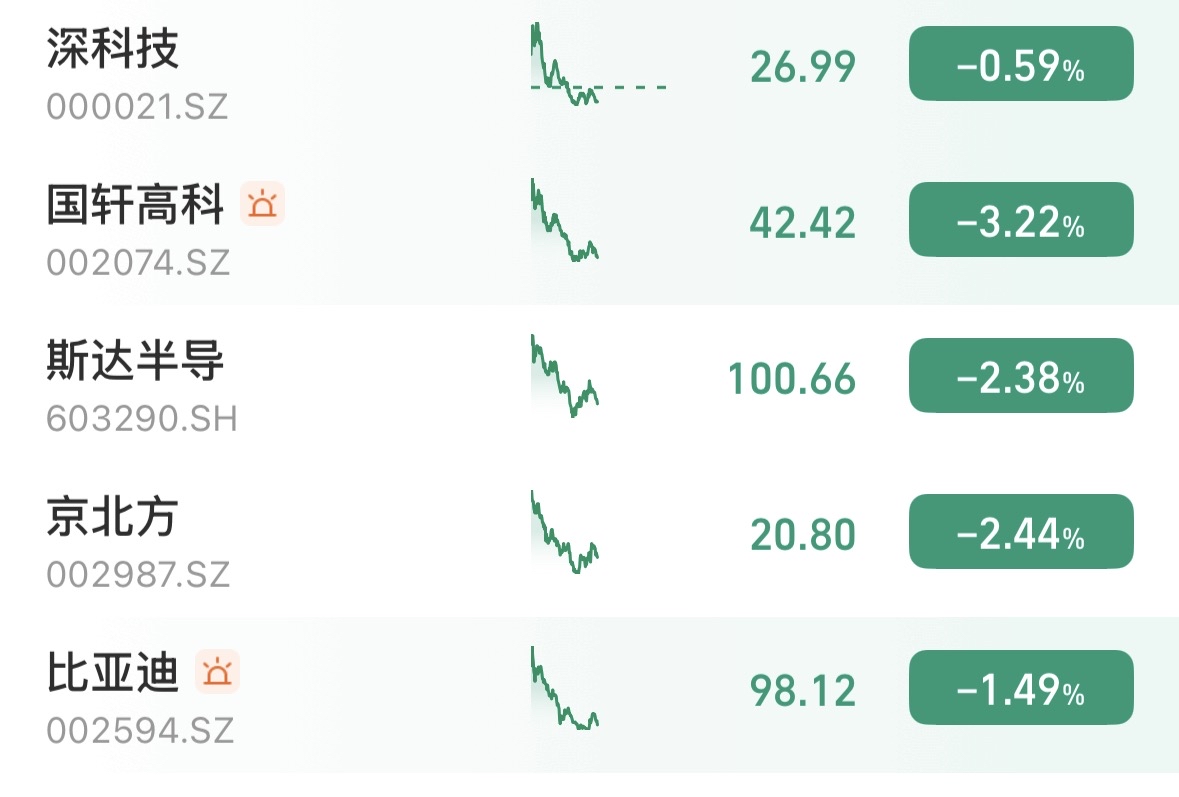Screen dimensions: 1179x797
Task: Click the stock code 002987.SZ
Action: point(138,575)
